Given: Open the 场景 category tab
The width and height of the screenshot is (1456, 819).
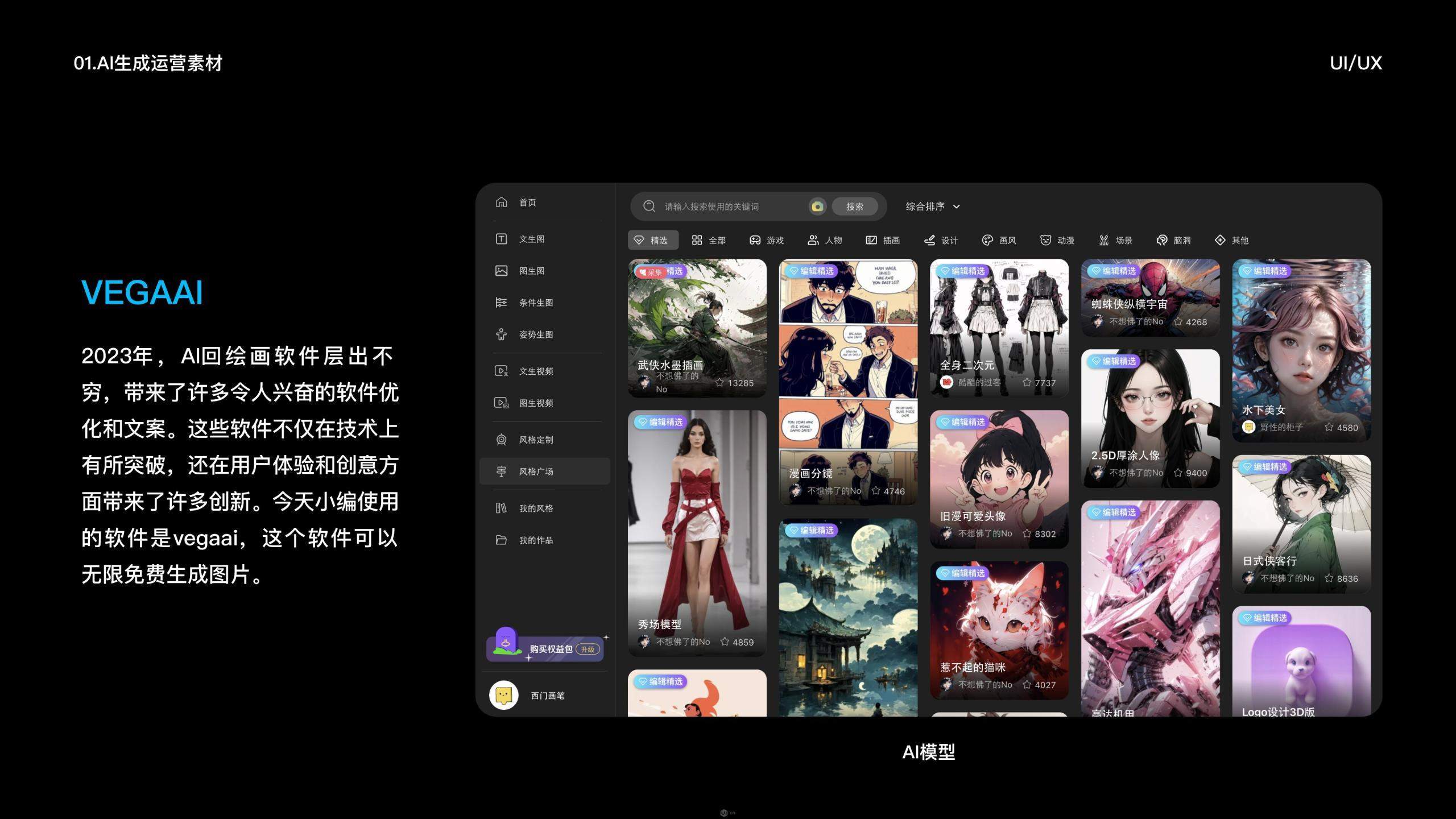Looking at the screenshot, I should pyautogui.click(x=1115, y=240).
